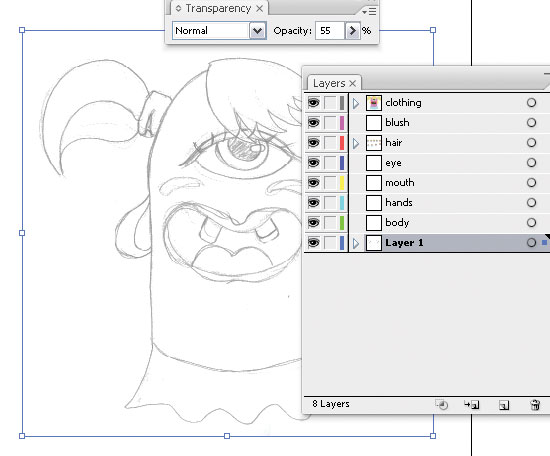
Task: Open Transparency panel options menu
Action: point(369,12)
